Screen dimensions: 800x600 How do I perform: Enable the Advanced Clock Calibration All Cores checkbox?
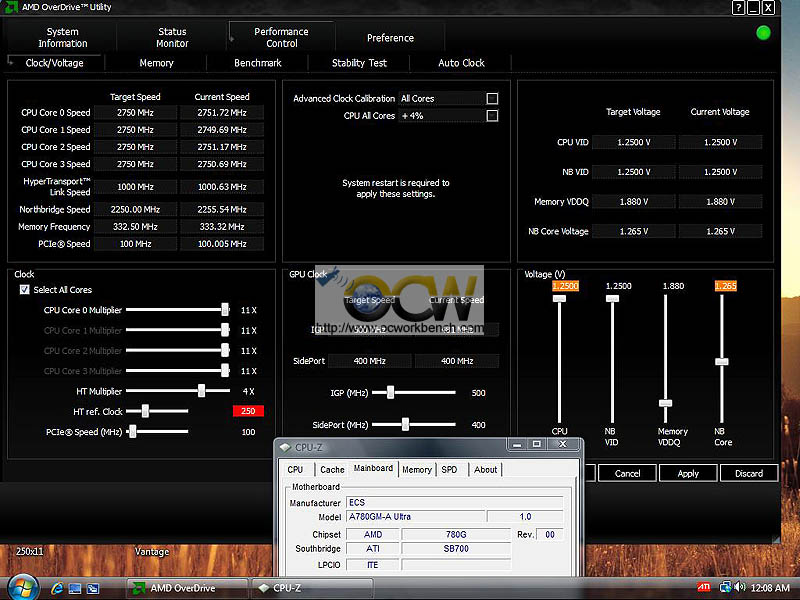(x=492, y=98)
